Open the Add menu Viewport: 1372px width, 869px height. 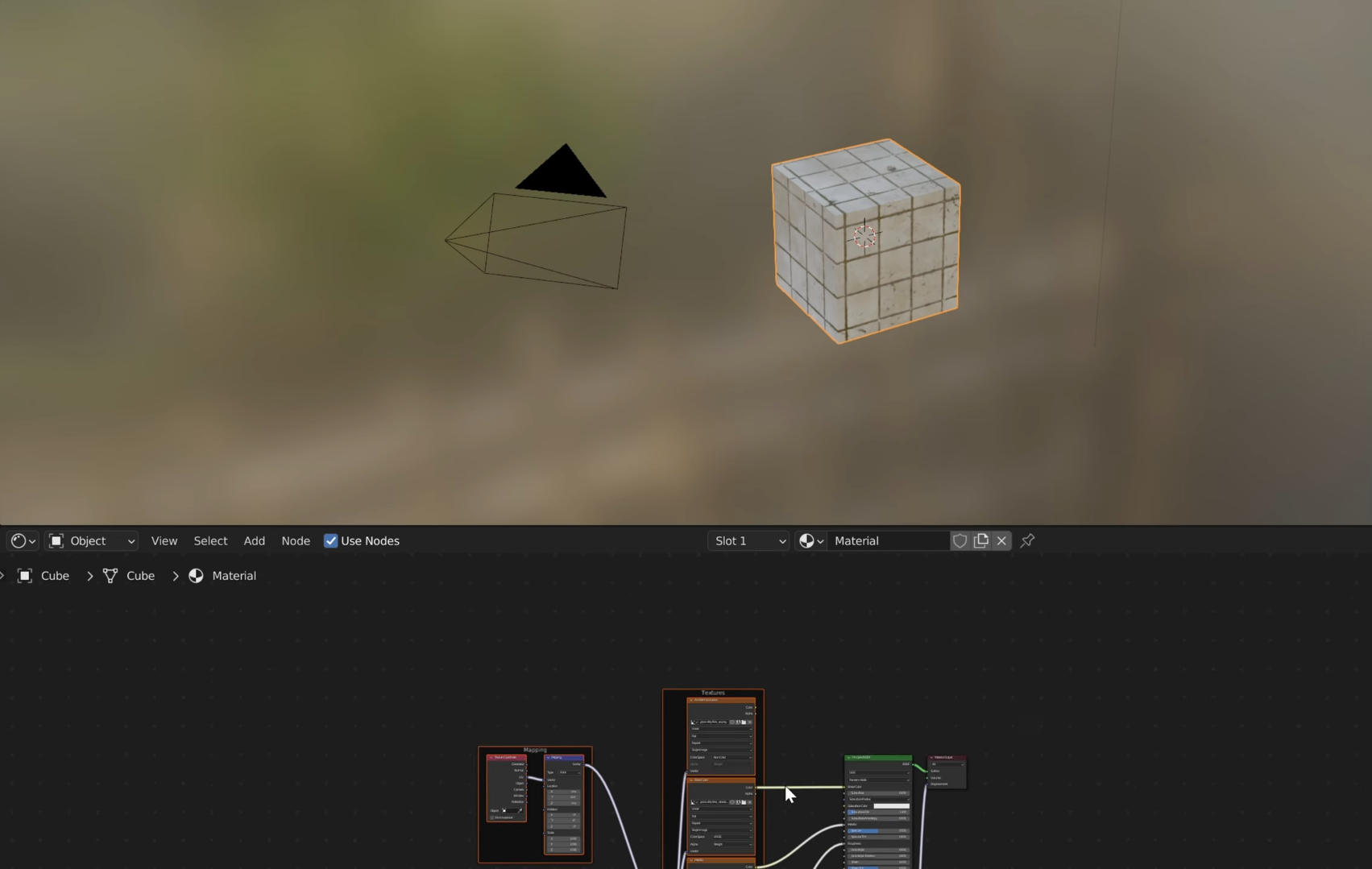click(x=255, y=541)
